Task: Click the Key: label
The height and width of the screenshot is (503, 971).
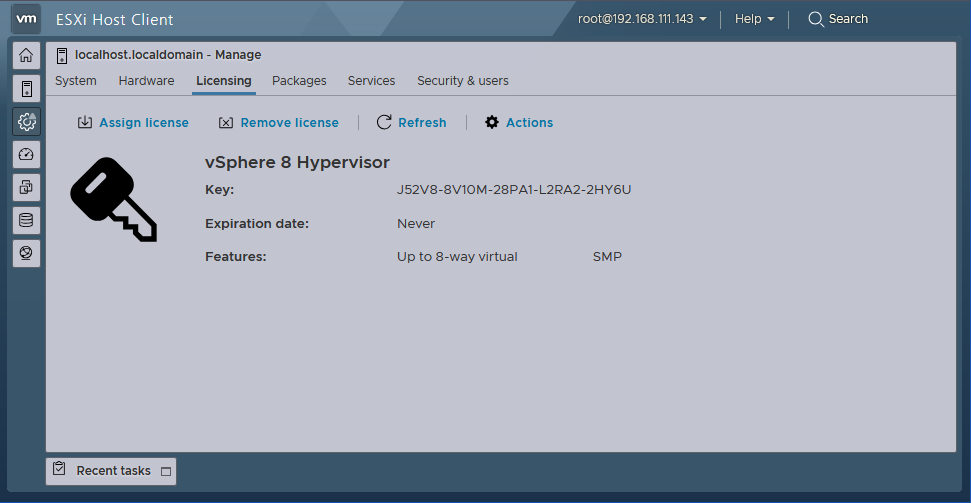Action: (x=219, y=190)
